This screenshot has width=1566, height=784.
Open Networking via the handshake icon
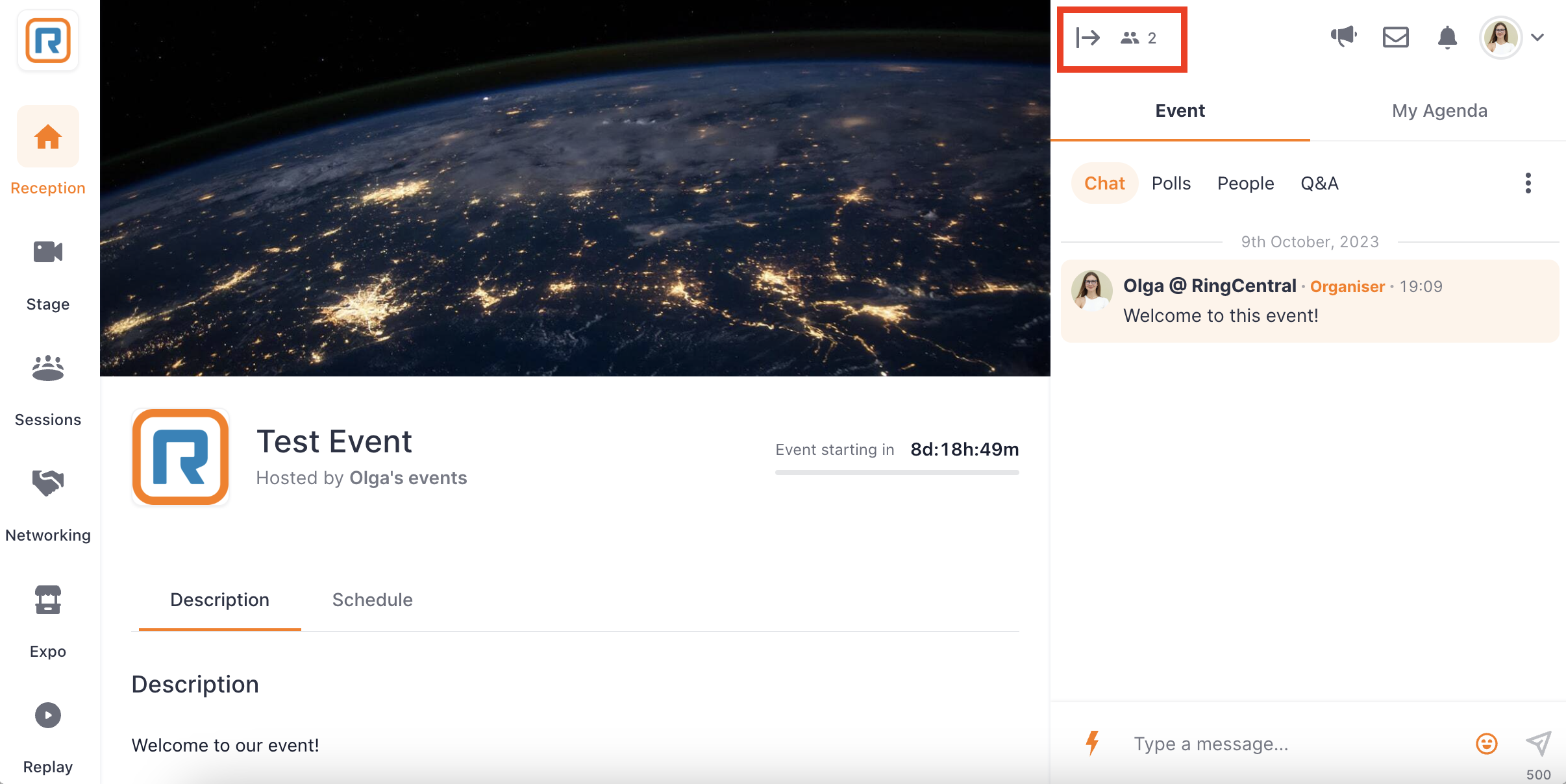48,483
